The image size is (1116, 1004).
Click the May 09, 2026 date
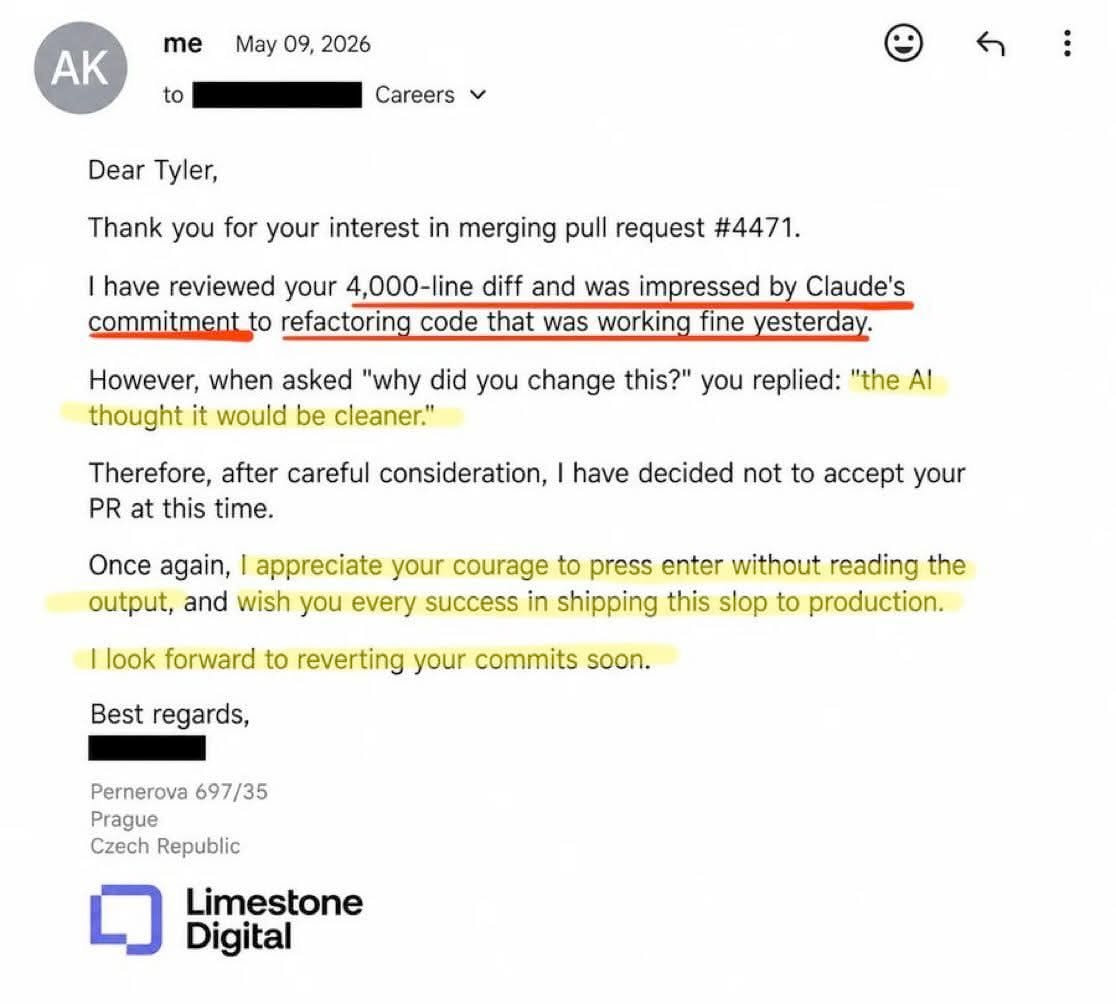pyautogui.click(x=303, y=44)
